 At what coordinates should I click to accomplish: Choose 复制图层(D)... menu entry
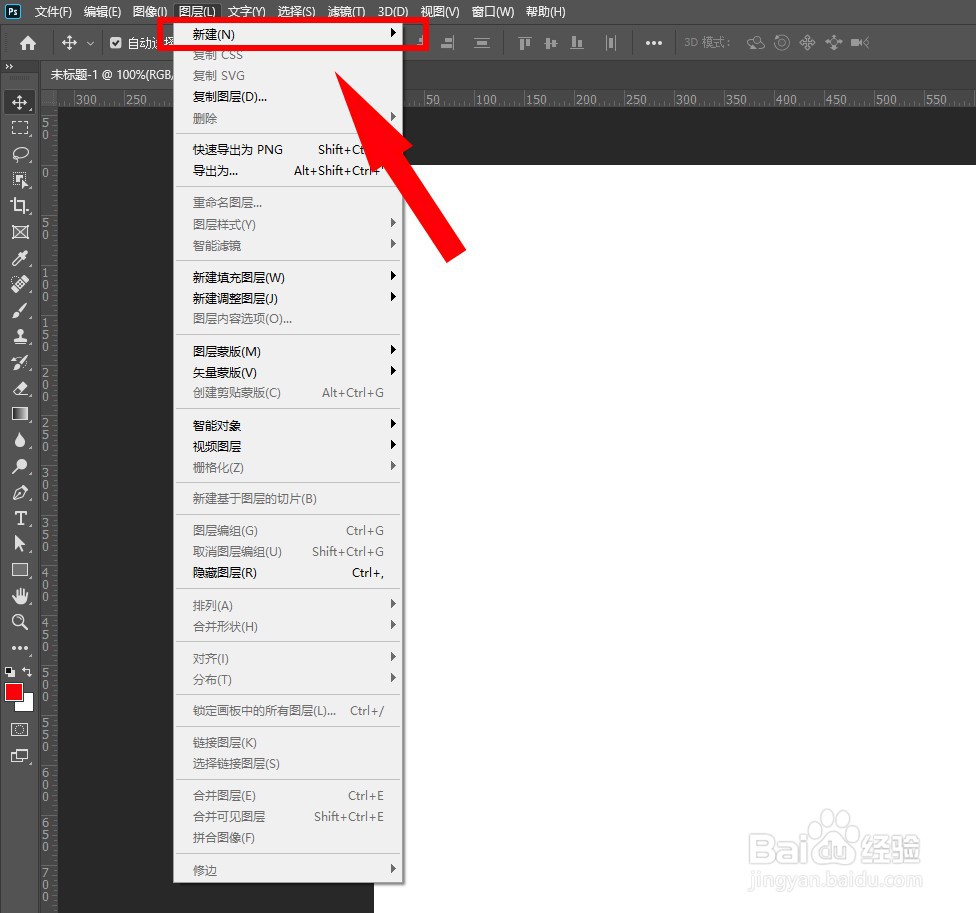(x=288, y=96)
